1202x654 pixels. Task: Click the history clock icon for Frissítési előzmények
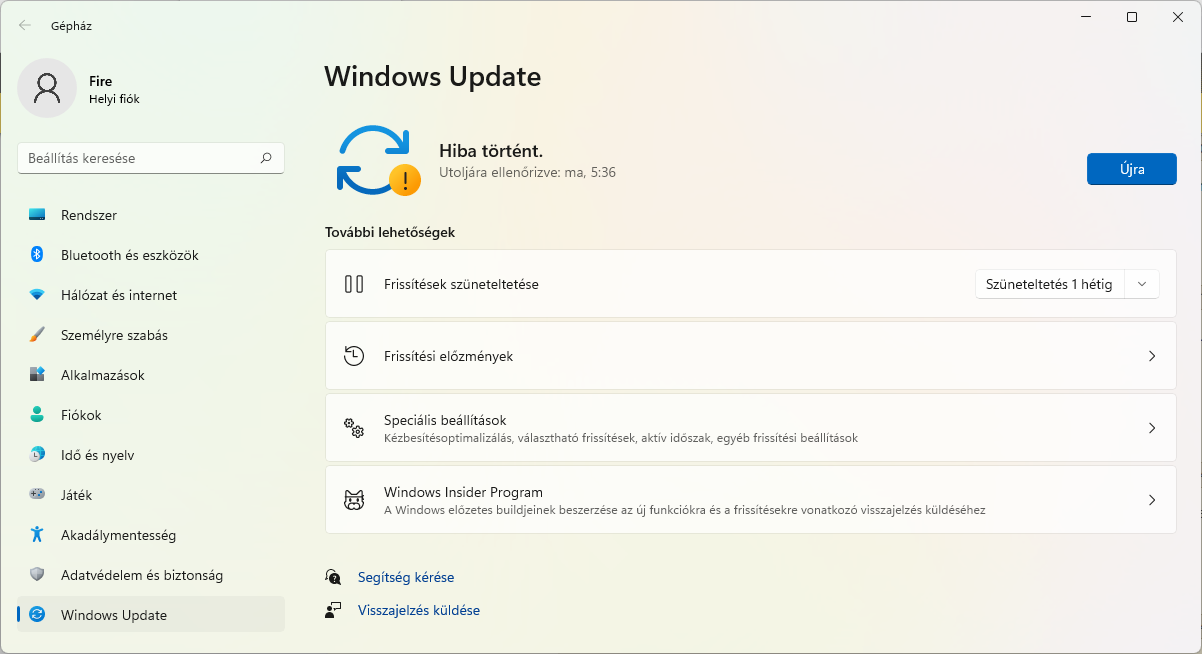click(x=354, y=356)
